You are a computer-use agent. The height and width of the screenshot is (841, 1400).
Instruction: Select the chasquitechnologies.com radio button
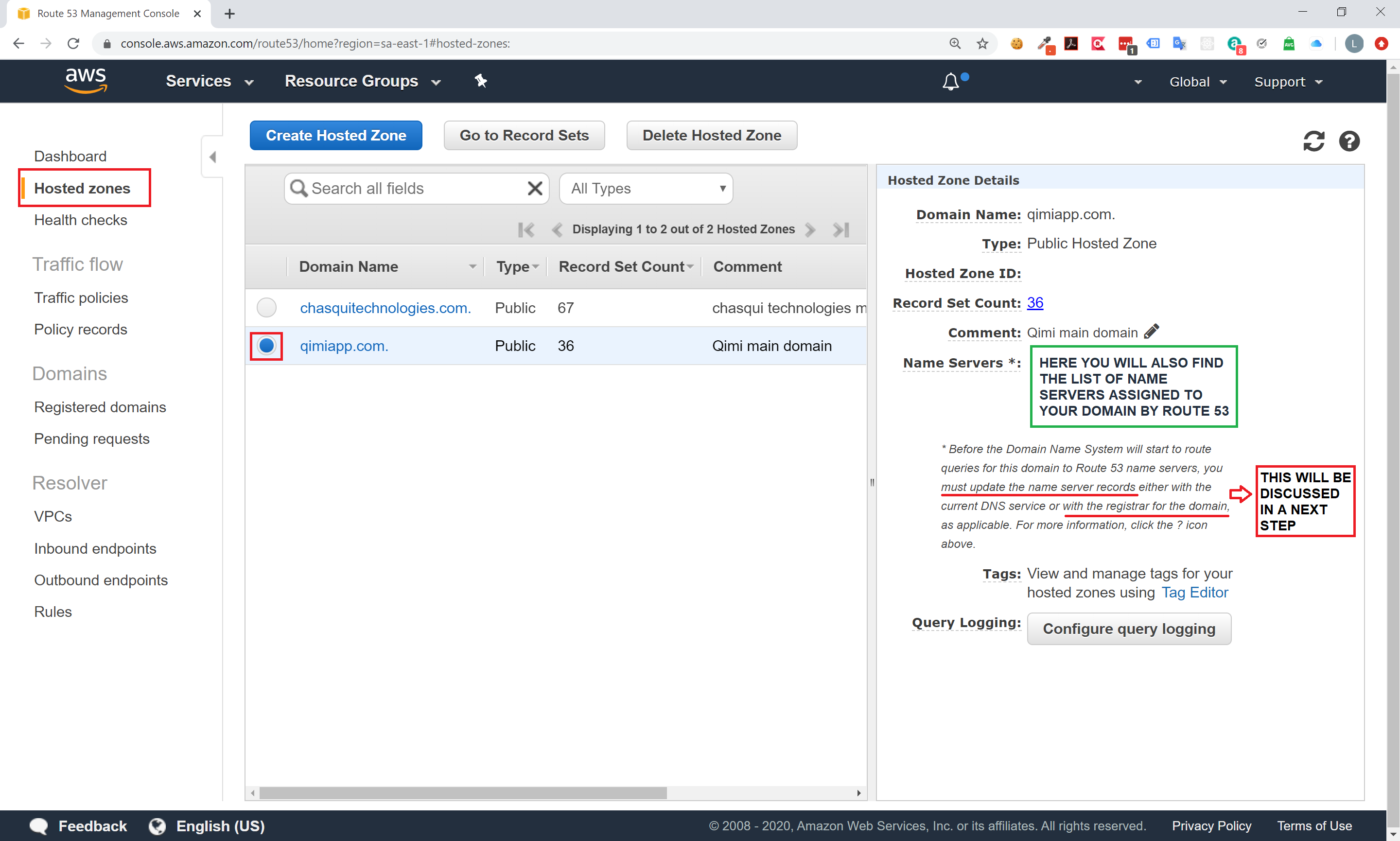click(266, 308)
